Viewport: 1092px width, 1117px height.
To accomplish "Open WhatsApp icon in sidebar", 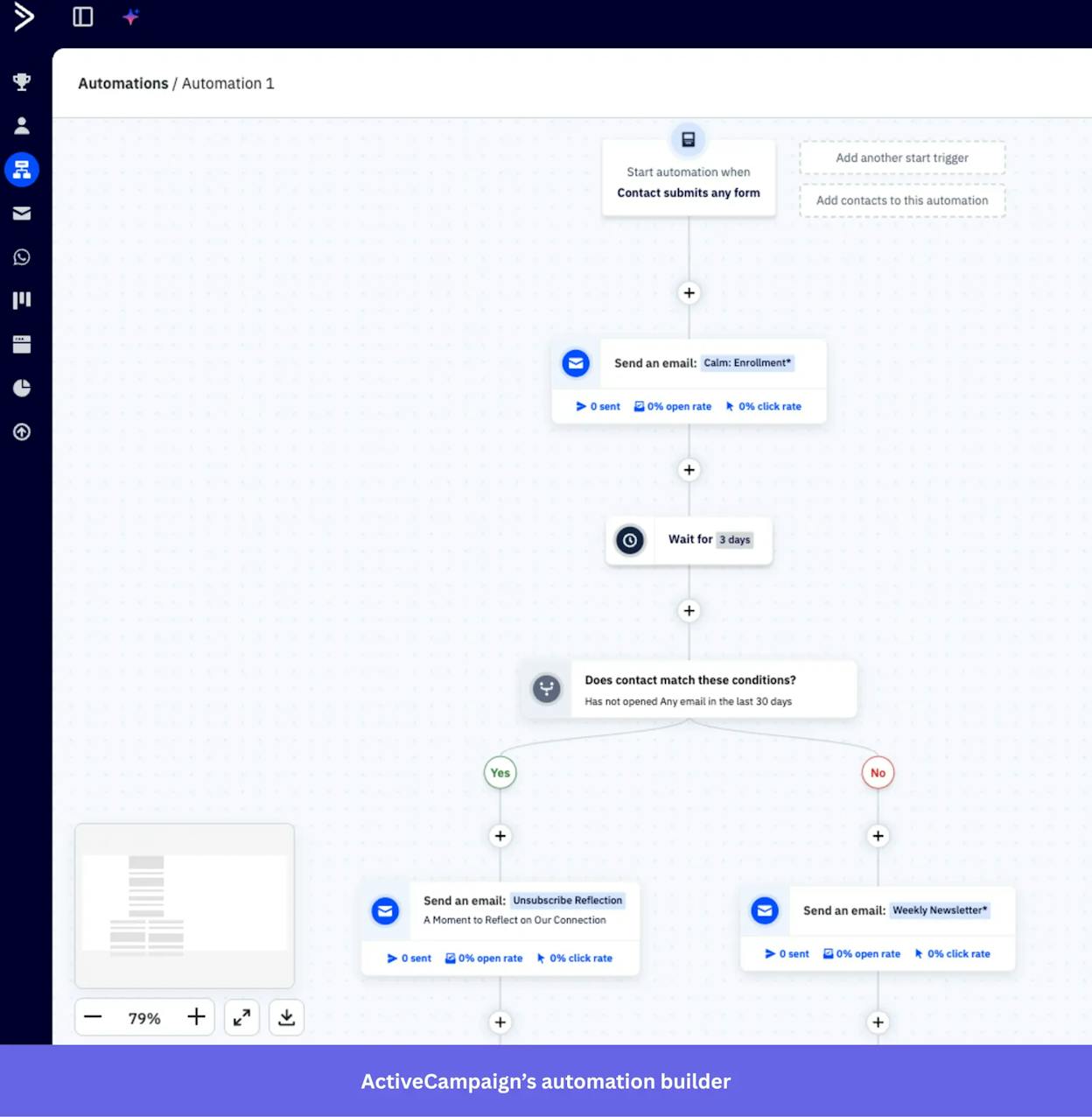I will 22,256.
